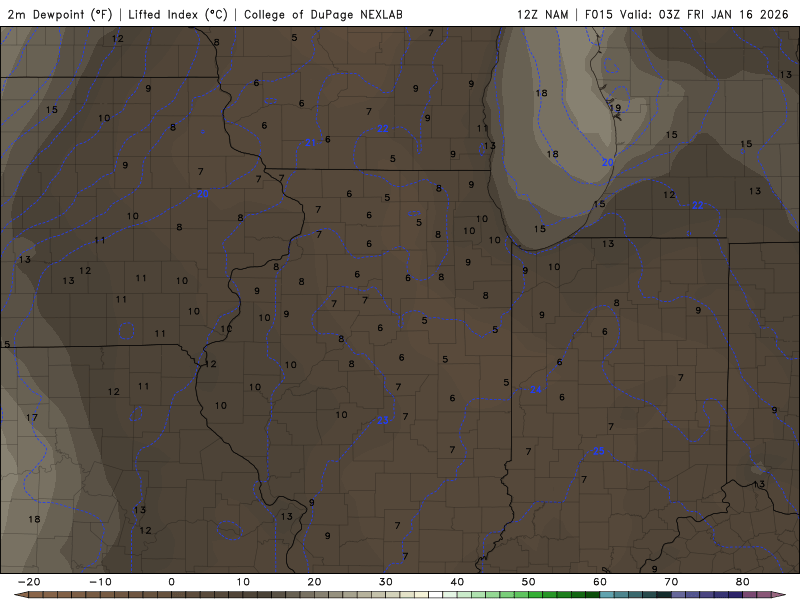Viewport: 800px width, 600px height.
Task: Click the blue "24" contour label in Indiana
Action: (x=535, y=390)
